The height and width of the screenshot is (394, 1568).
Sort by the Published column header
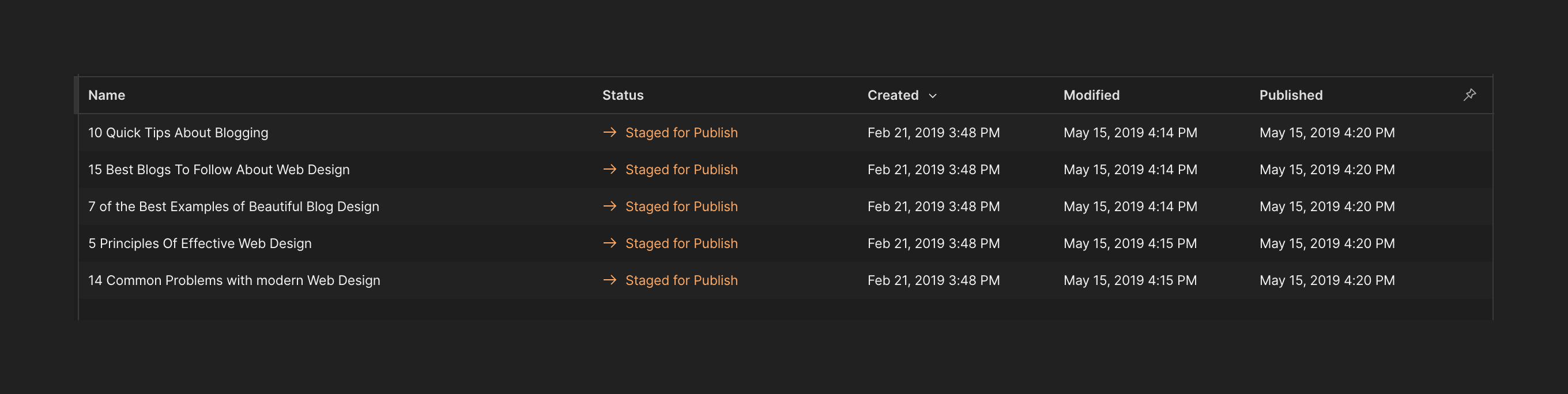1291,95
